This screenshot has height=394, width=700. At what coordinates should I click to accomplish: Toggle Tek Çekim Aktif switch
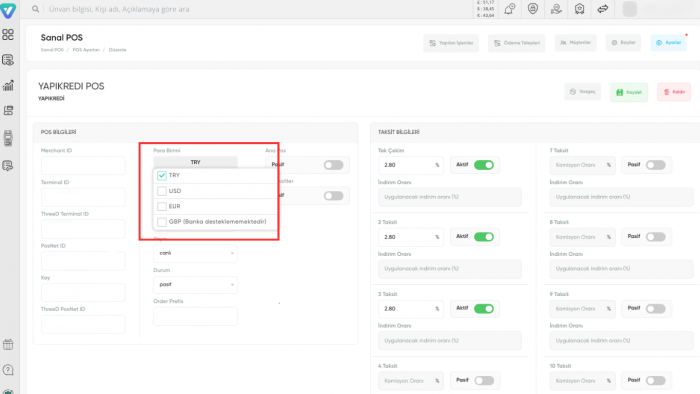[484, 165]
